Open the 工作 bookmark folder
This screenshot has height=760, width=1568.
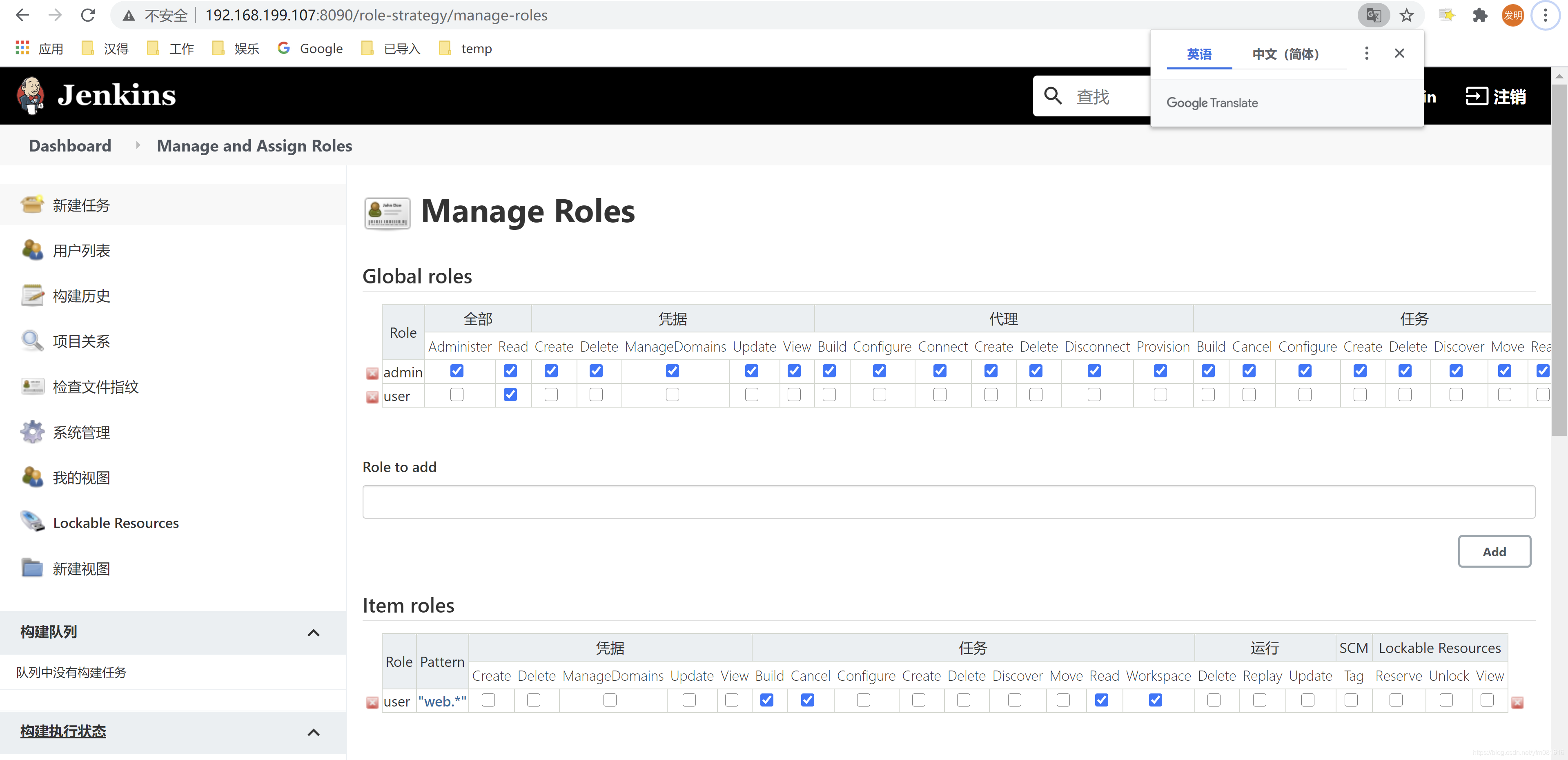tap(170, 48)
